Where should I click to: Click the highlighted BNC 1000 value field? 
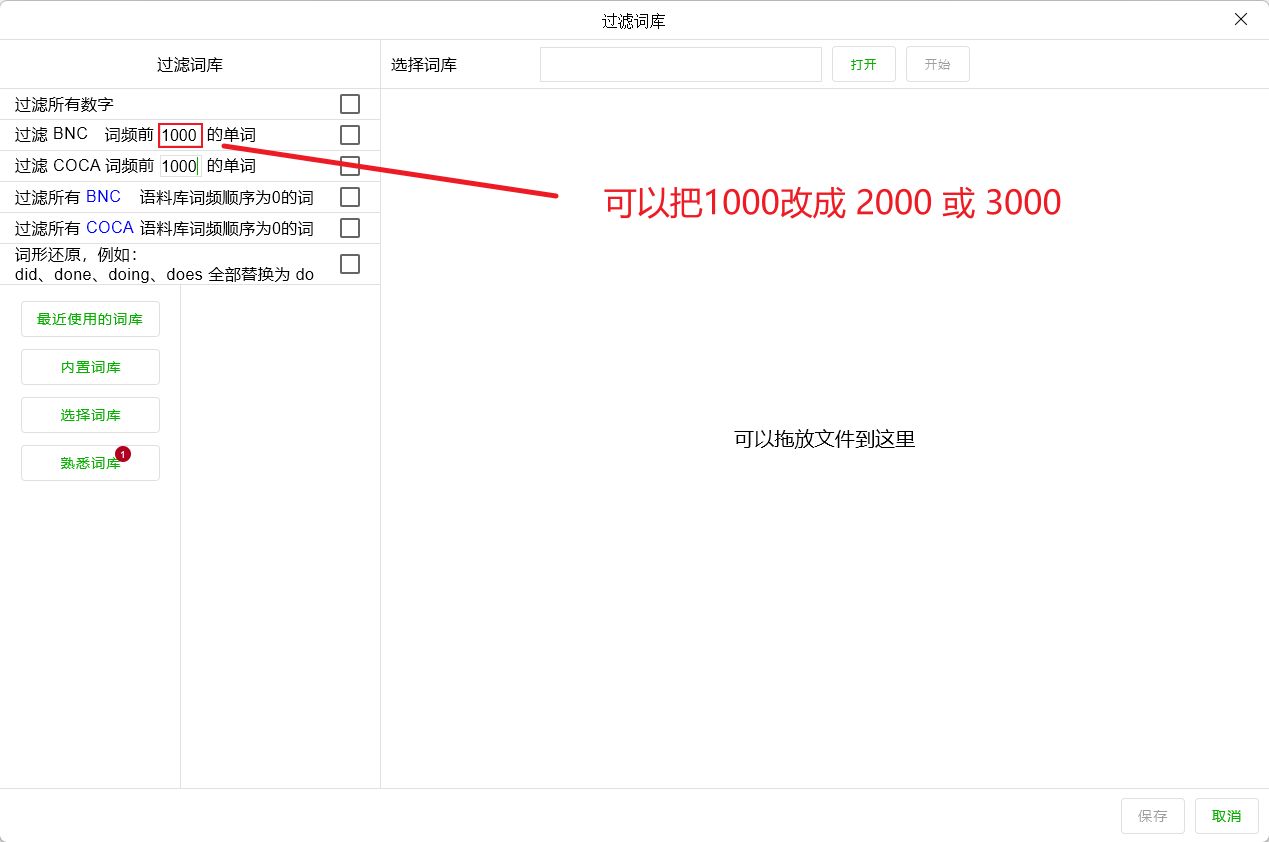pos(179,135)
